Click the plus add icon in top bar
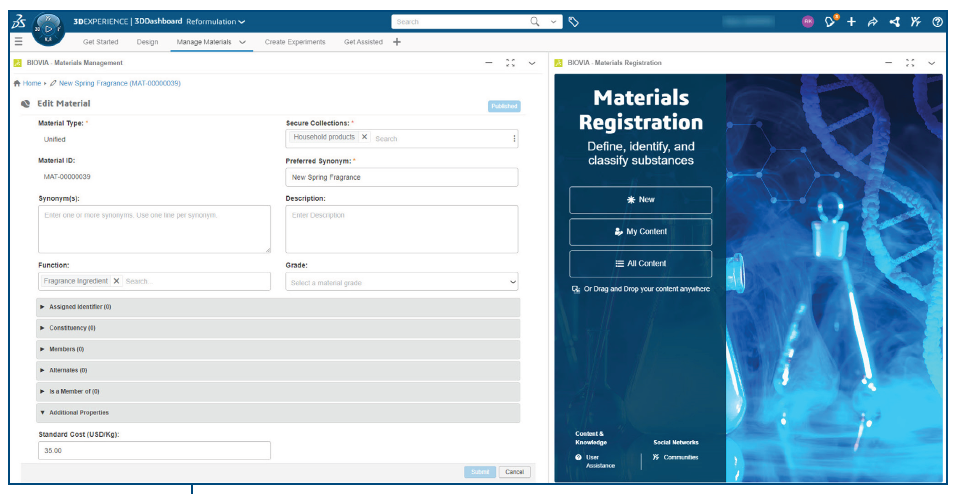 [851, 21]
